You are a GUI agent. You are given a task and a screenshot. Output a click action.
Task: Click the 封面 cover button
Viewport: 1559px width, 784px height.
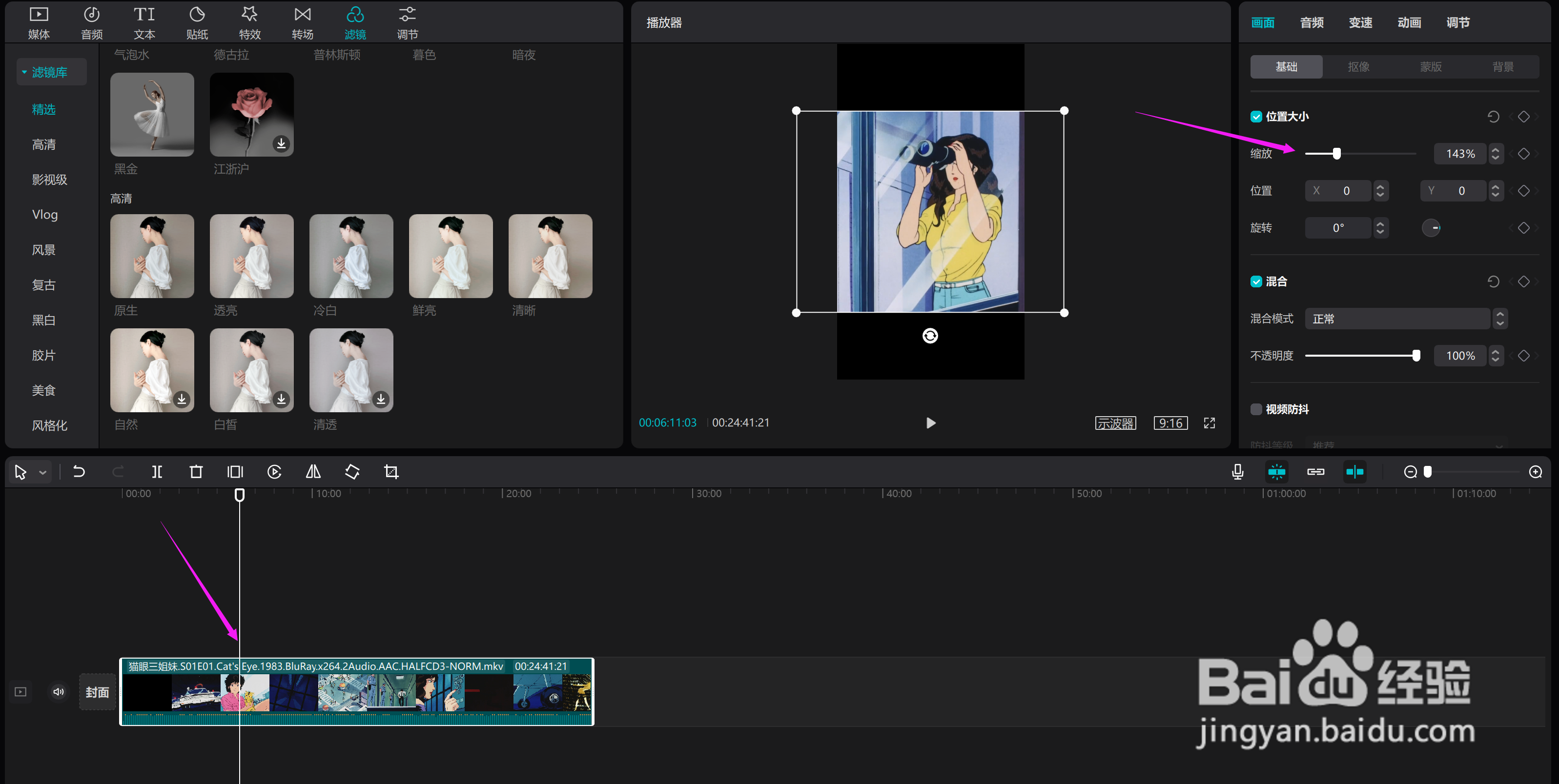(98, 691)
